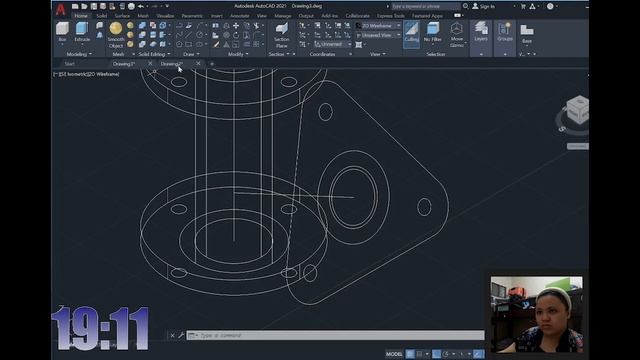Expand the Draw panel
This screenshot has height=360, width=640.
(x=191, y=54)
